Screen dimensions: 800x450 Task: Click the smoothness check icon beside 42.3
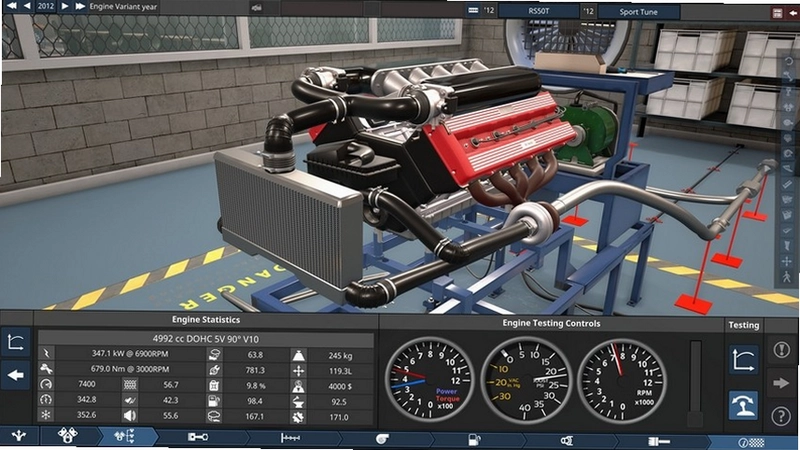(x=130, y=400)
